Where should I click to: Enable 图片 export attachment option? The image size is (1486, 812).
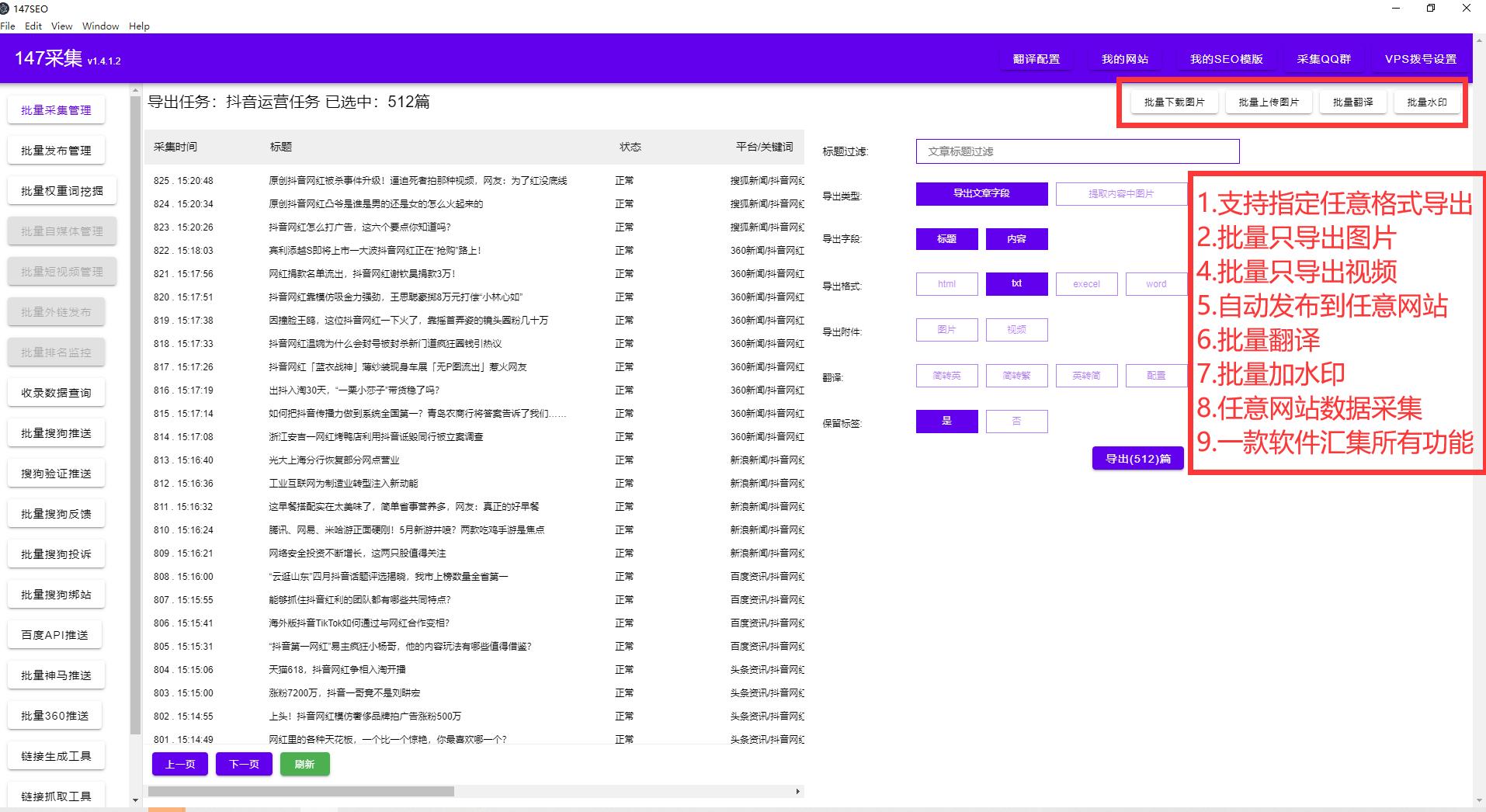click(x=946, y=329)
